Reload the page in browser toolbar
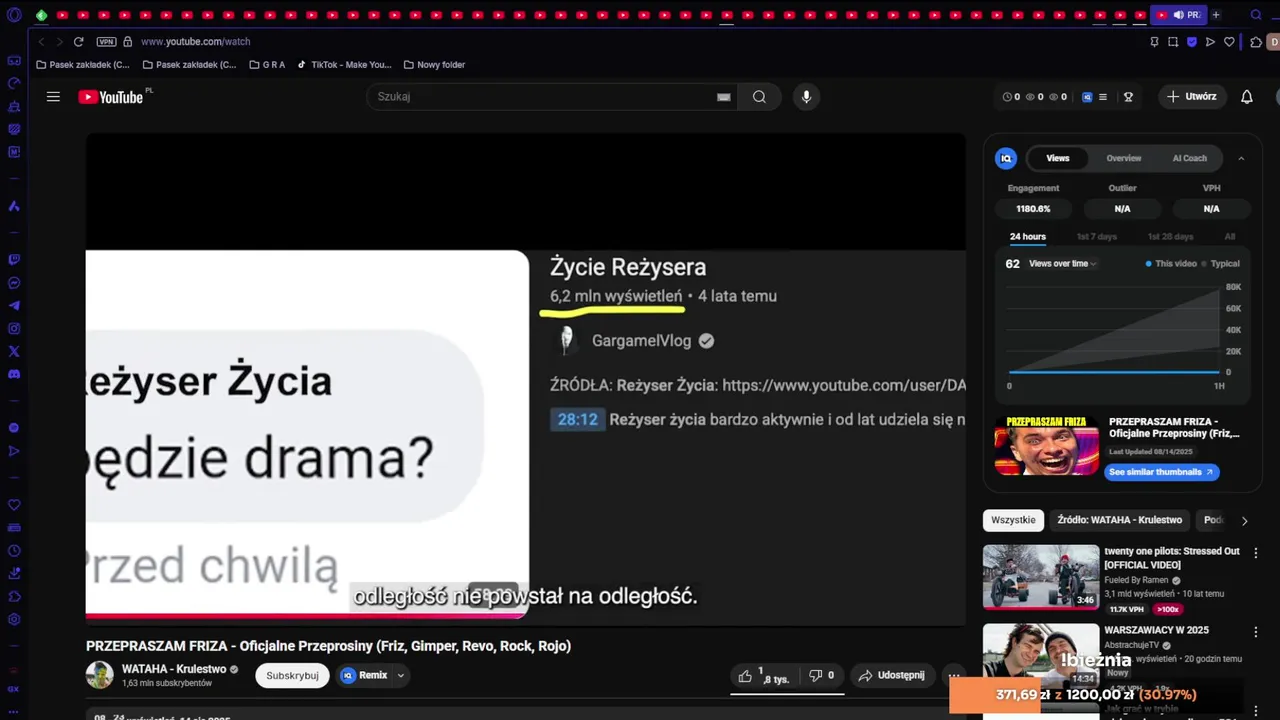 (x=78, y=42)
